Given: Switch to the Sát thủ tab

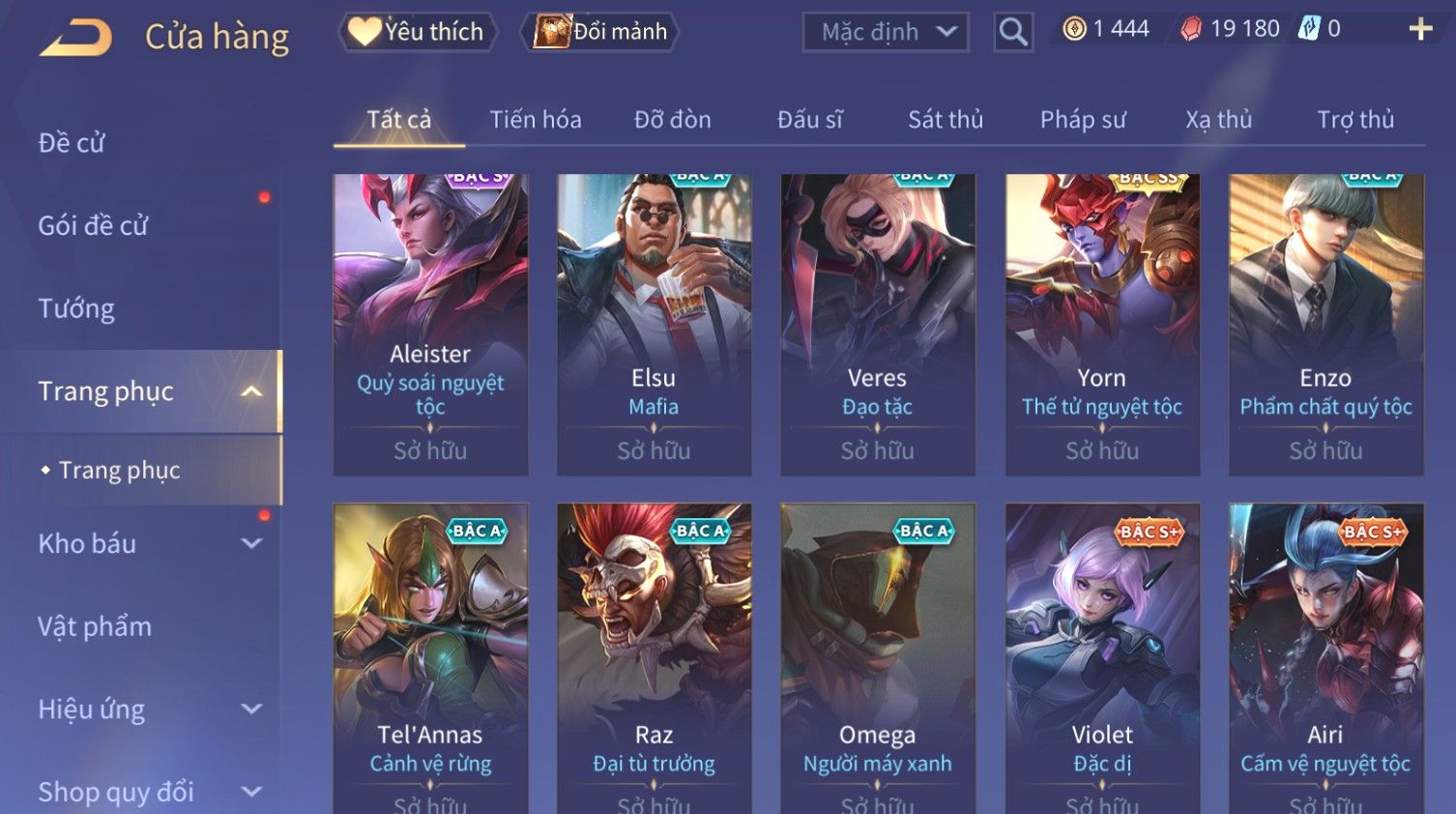Looking at the screenshot, I should [x=946, y=120].
